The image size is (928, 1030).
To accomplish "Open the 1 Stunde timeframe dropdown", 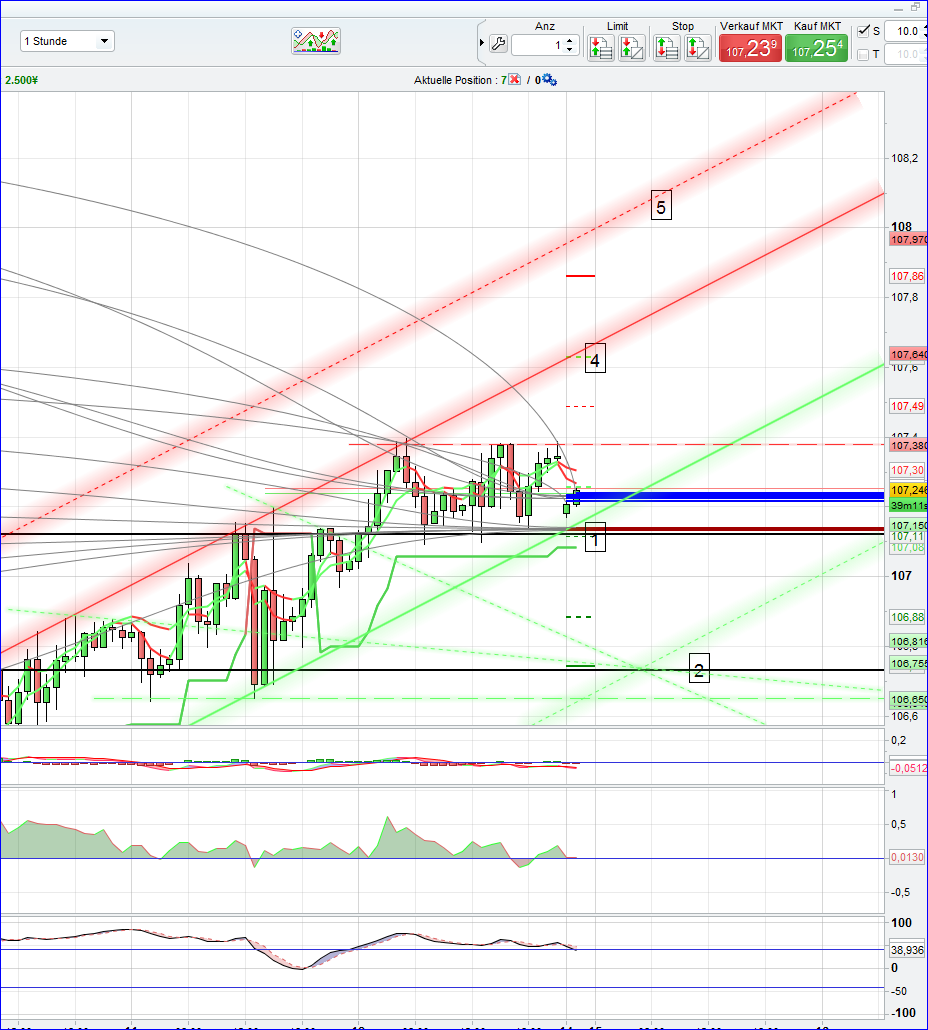I will click(65, 41).
